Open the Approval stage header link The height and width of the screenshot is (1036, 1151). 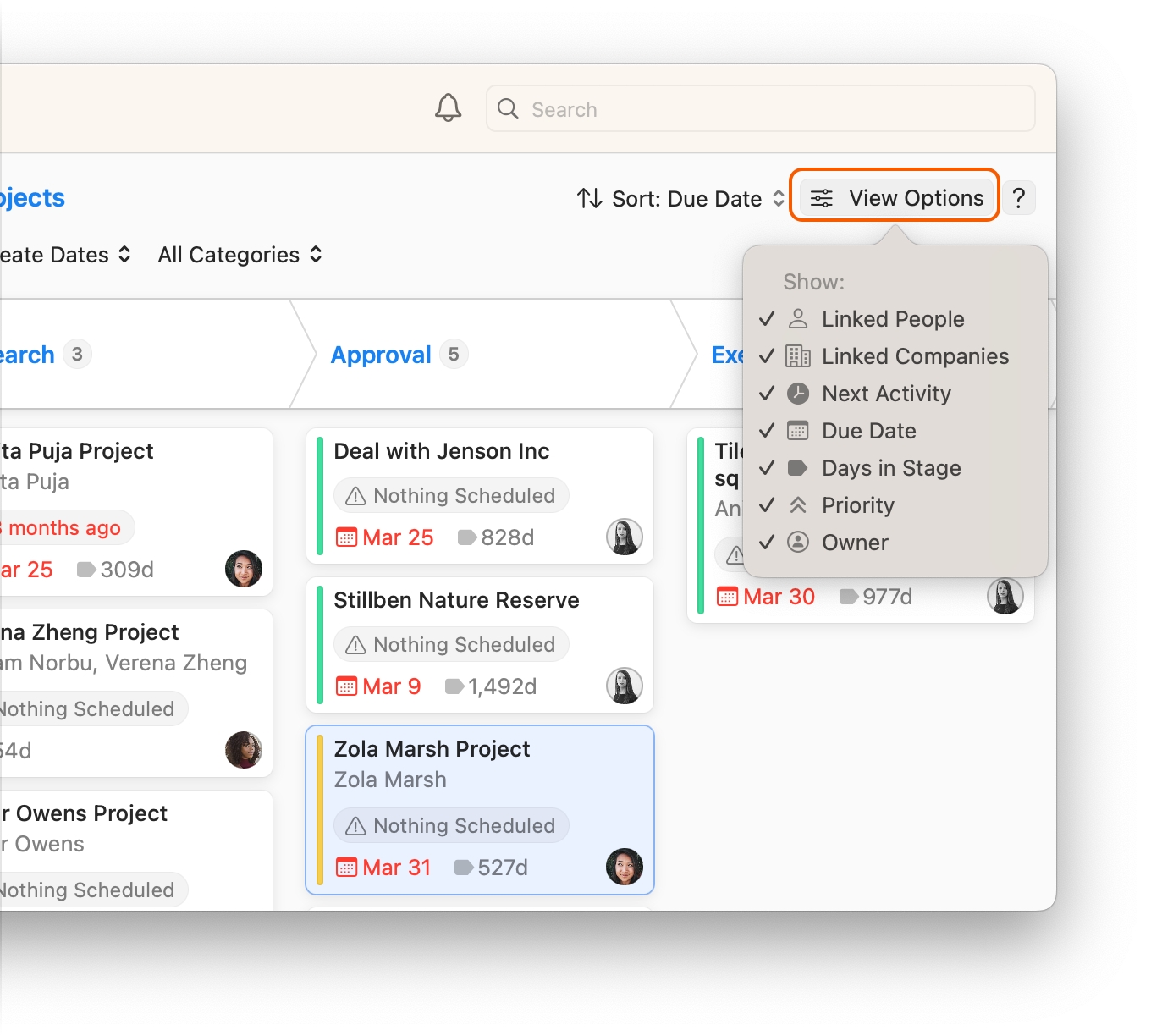point(381,355)
